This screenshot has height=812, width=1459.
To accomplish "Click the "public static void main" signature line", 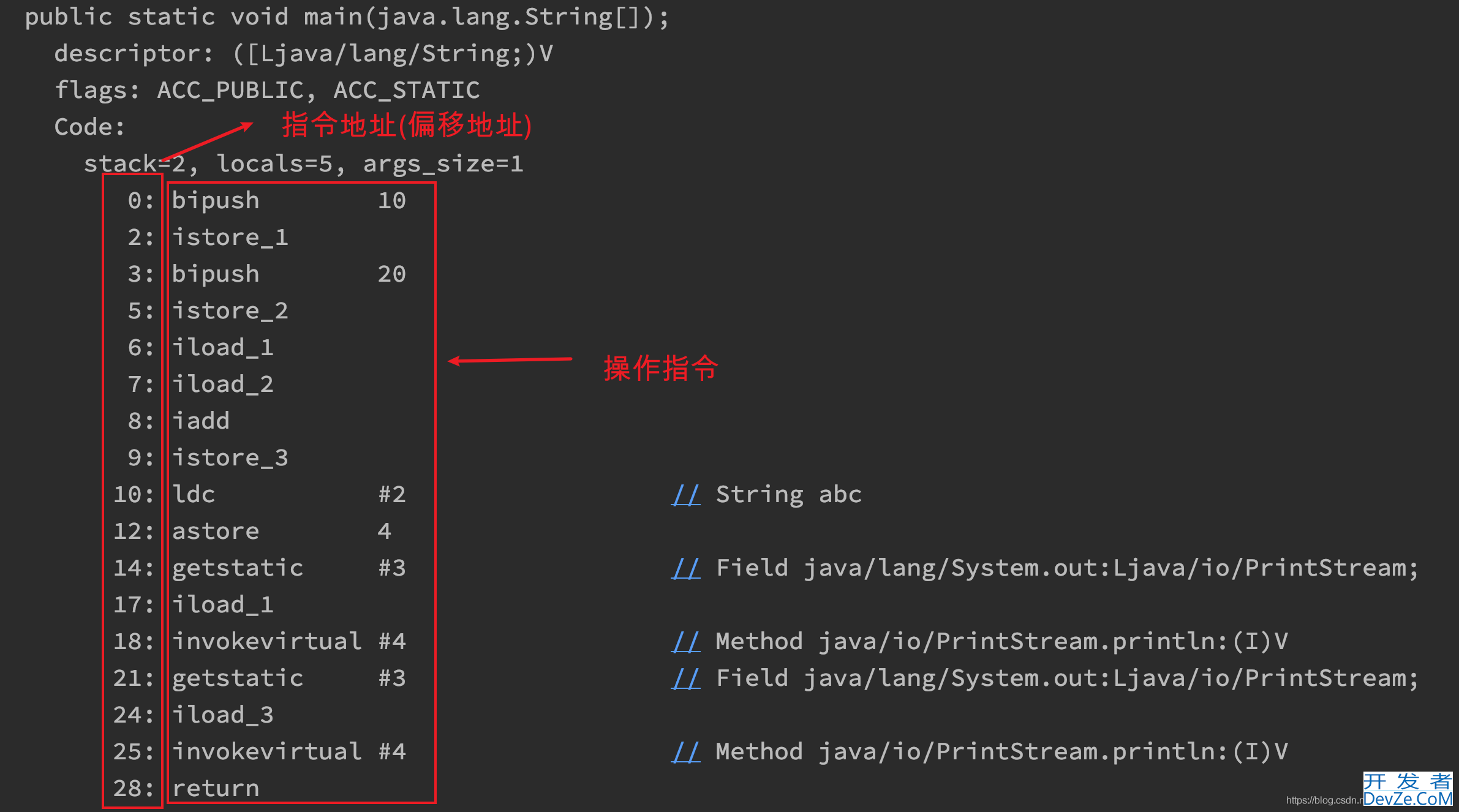I will tap(346, 17).
